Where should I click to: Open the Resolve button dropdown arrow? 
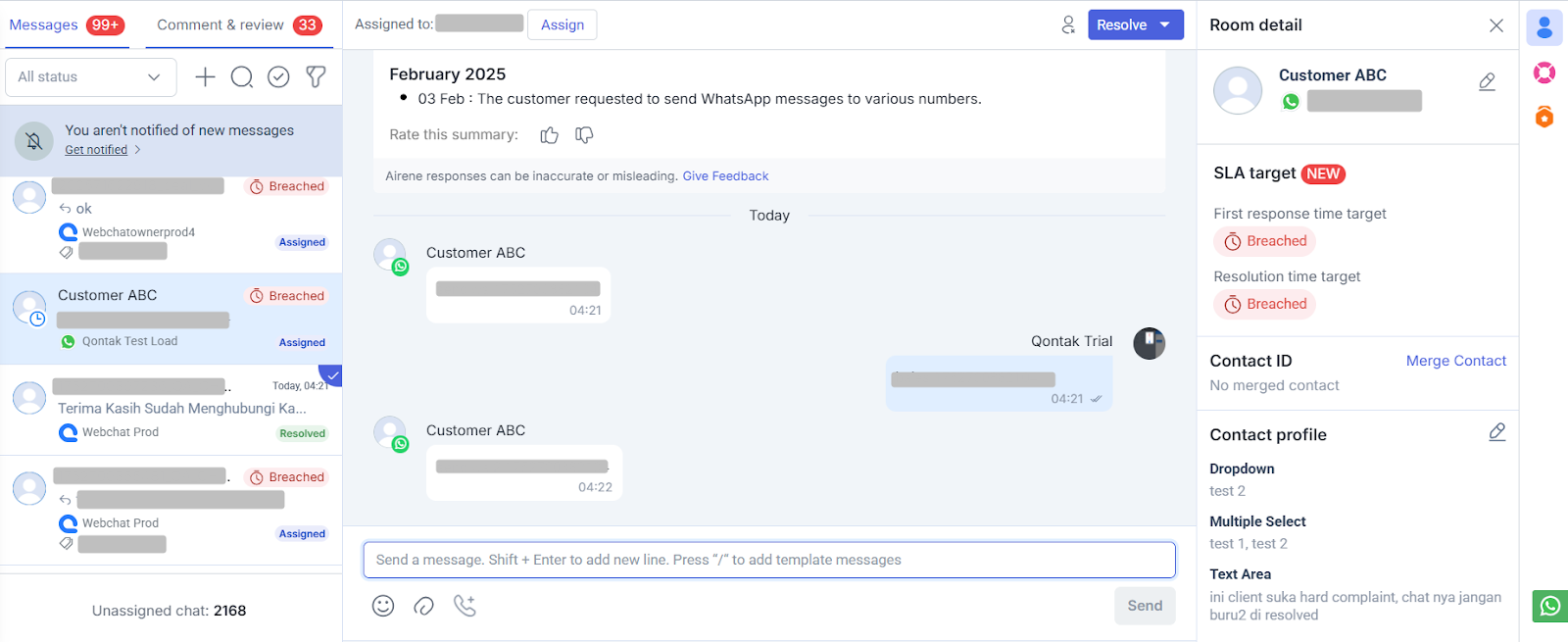pyautogui.click(x=1165, y=25)
